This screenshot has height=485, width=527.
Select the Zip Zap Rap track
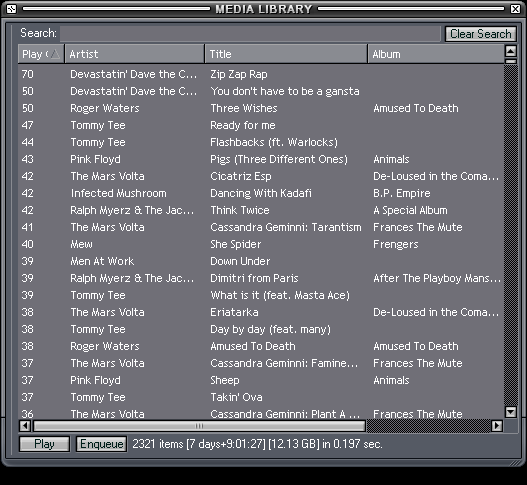click(x=239, y=74)
